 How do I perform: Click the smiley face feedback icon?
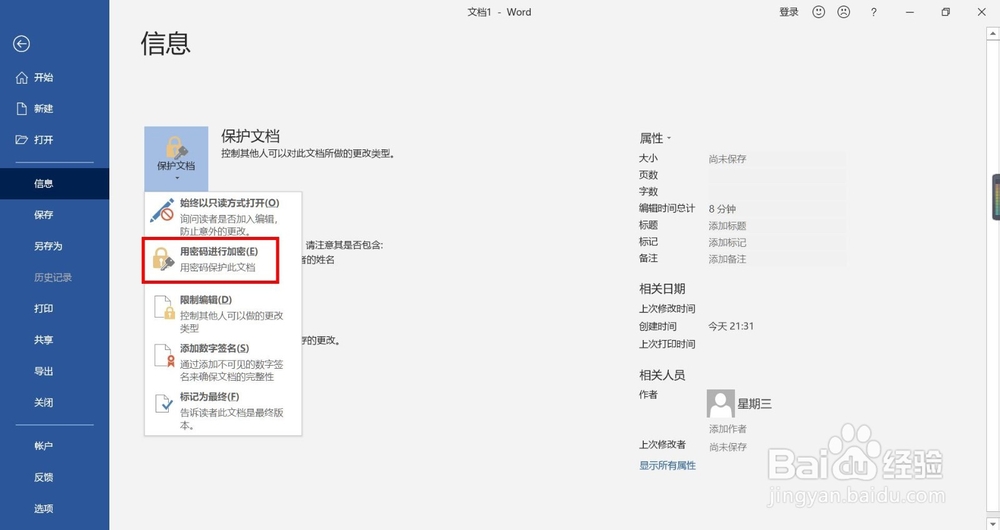pos(818,12)
